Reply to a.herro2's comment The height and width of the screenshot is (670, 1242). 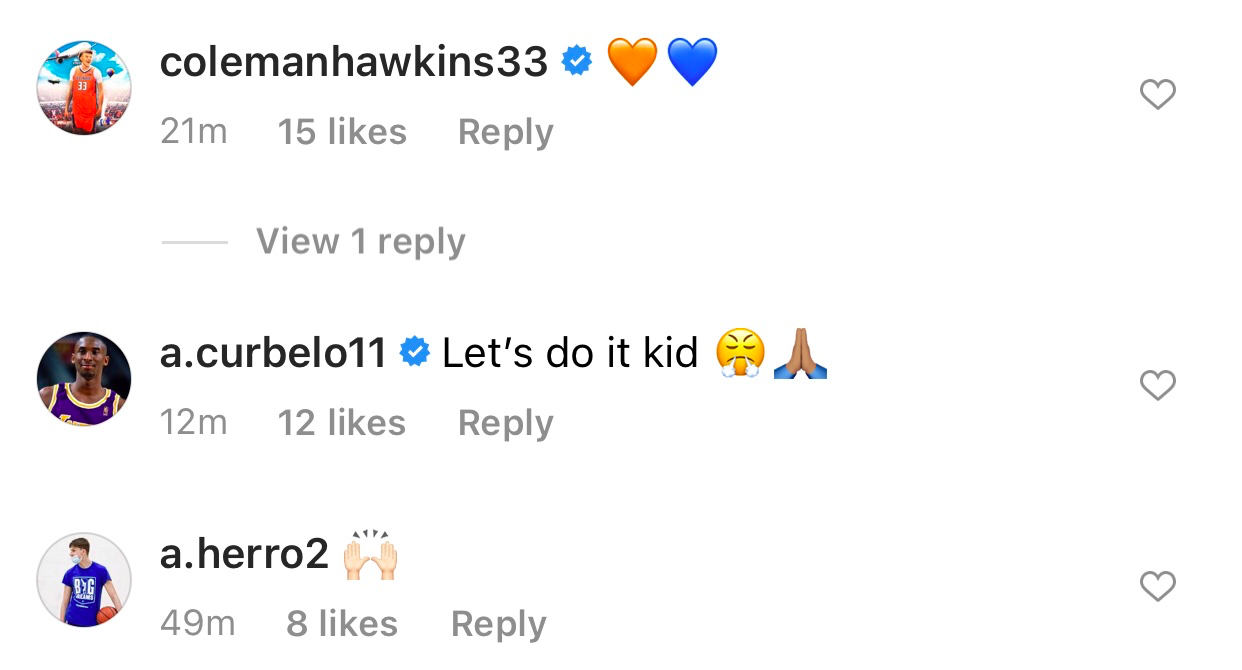pyautogui.click(x=498, y=625)
